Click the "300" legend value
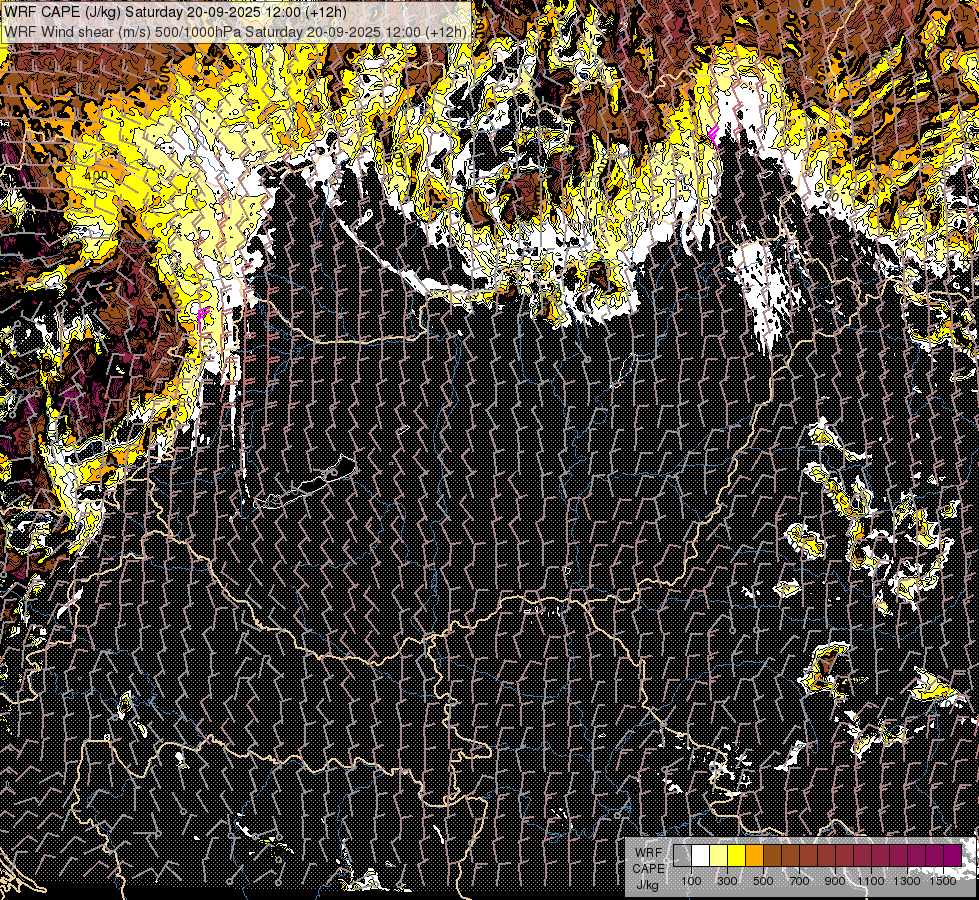 click(x=727, y=881)
